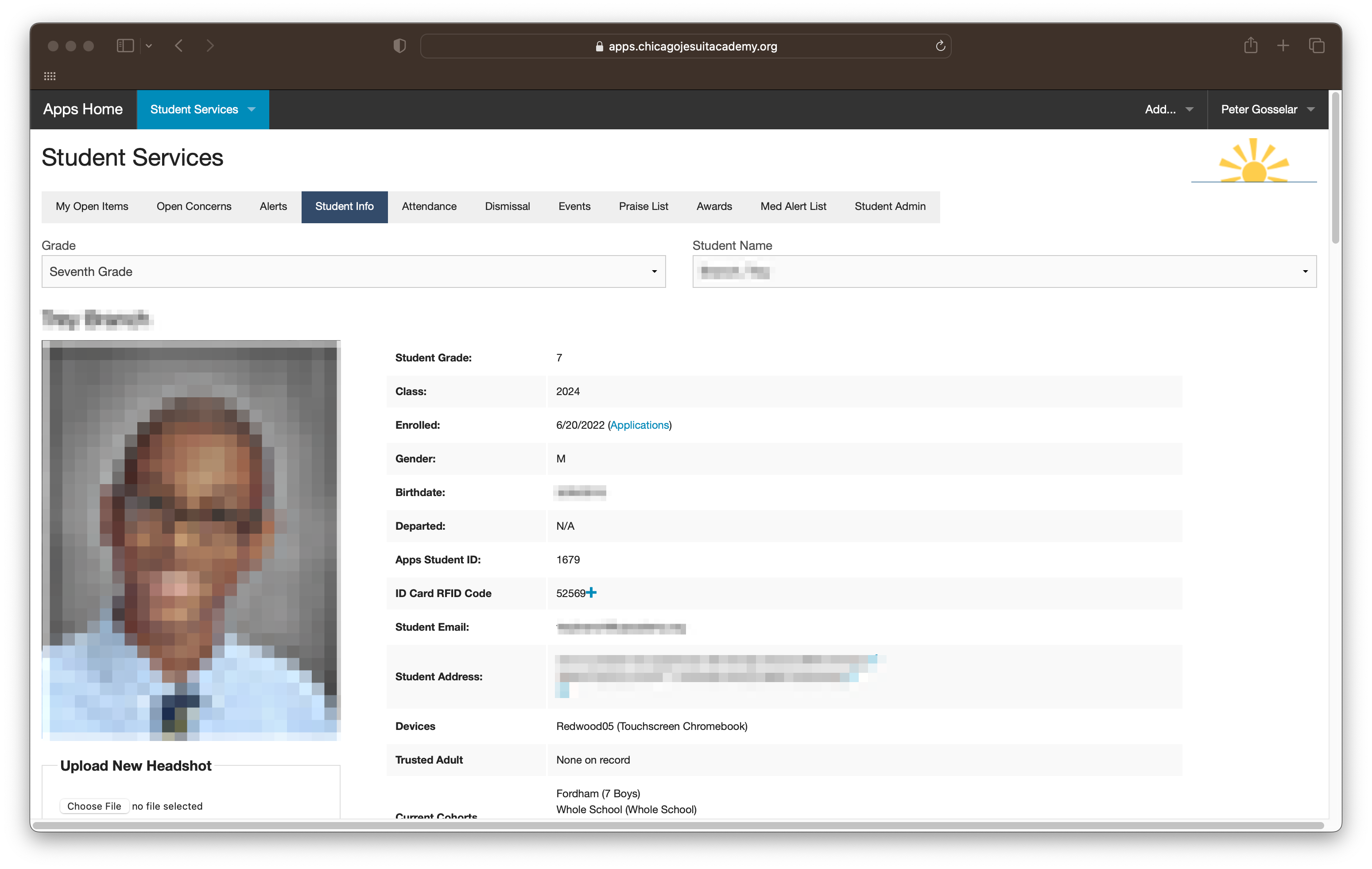Select Choose File for headshot upload

click(93, 805)
